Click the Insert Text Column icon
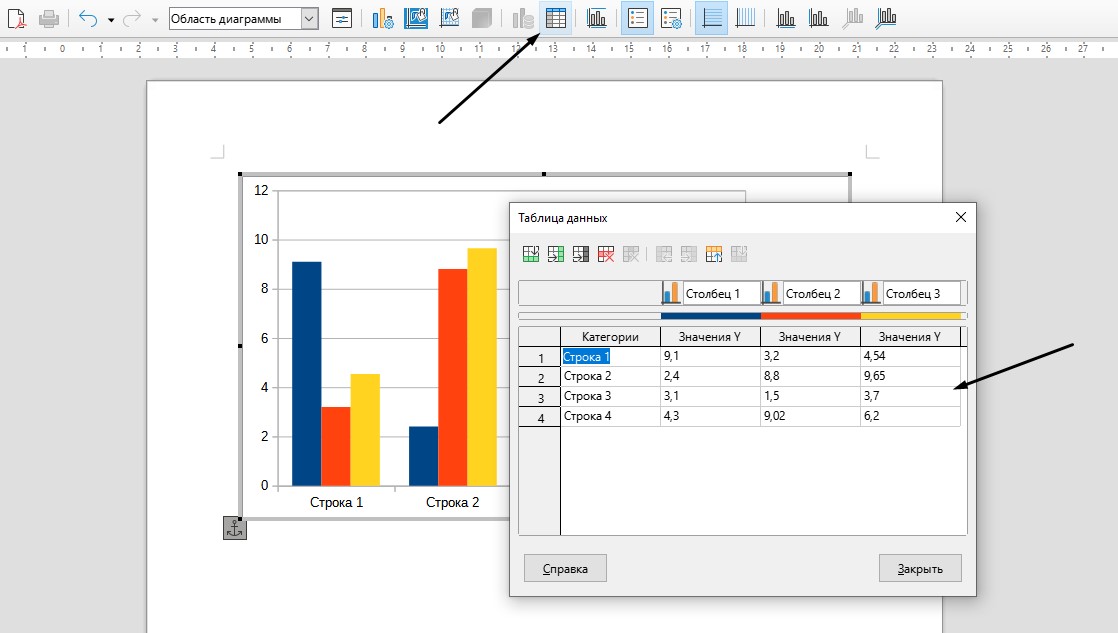 (581, 254)
